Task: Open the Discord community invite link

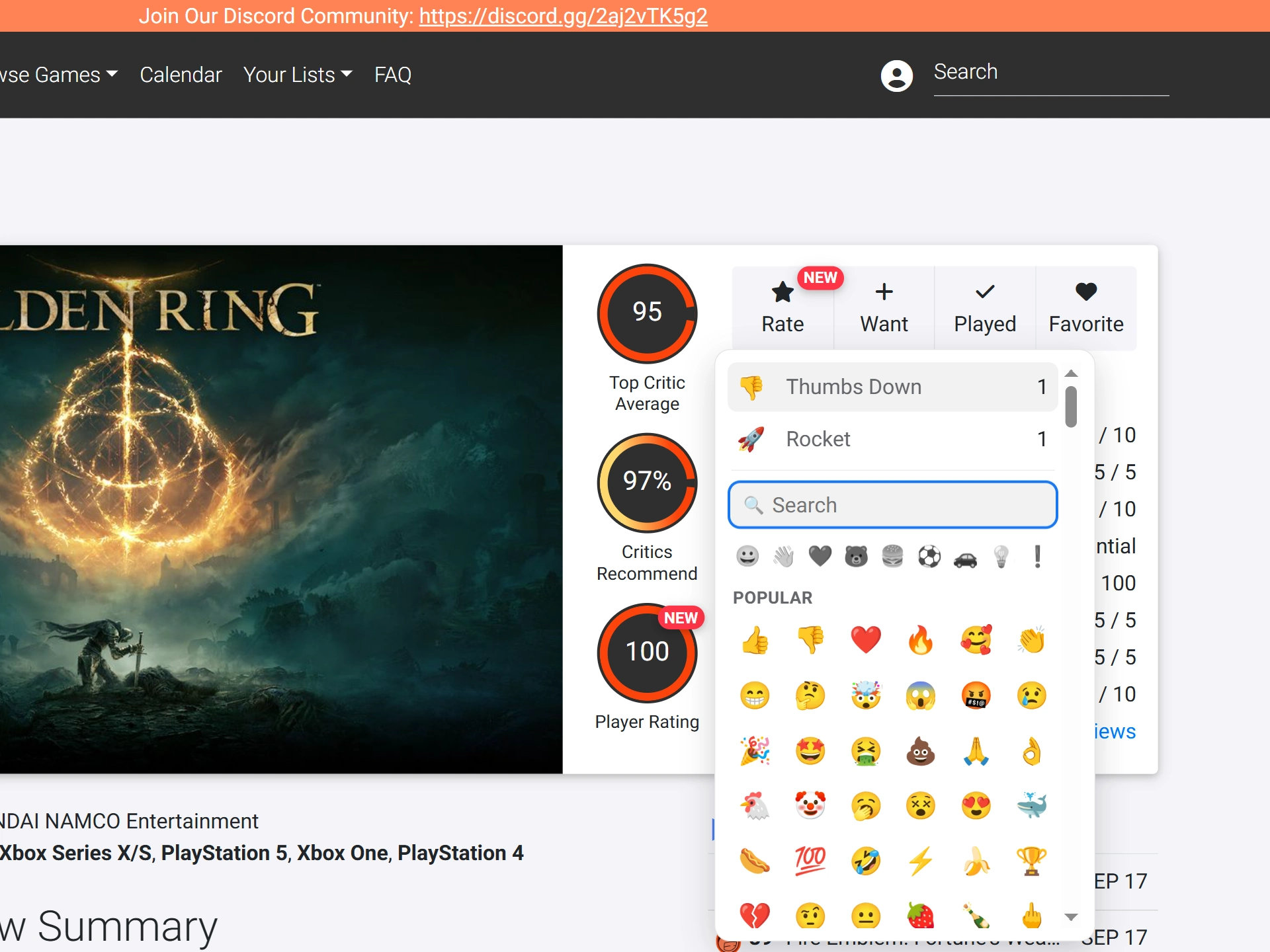Action: 563,16
